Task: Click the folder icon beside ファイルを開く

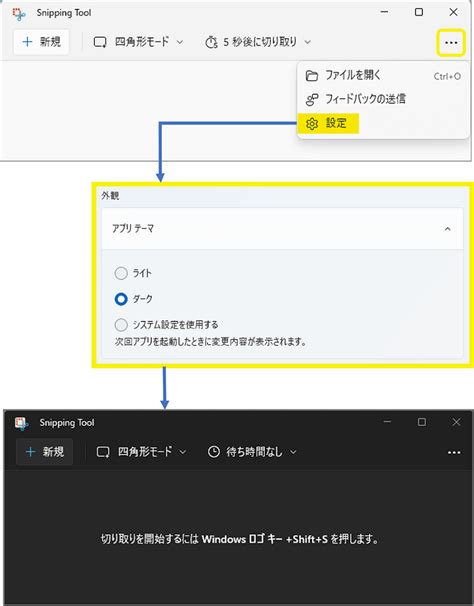Action: tap(312, 76)
